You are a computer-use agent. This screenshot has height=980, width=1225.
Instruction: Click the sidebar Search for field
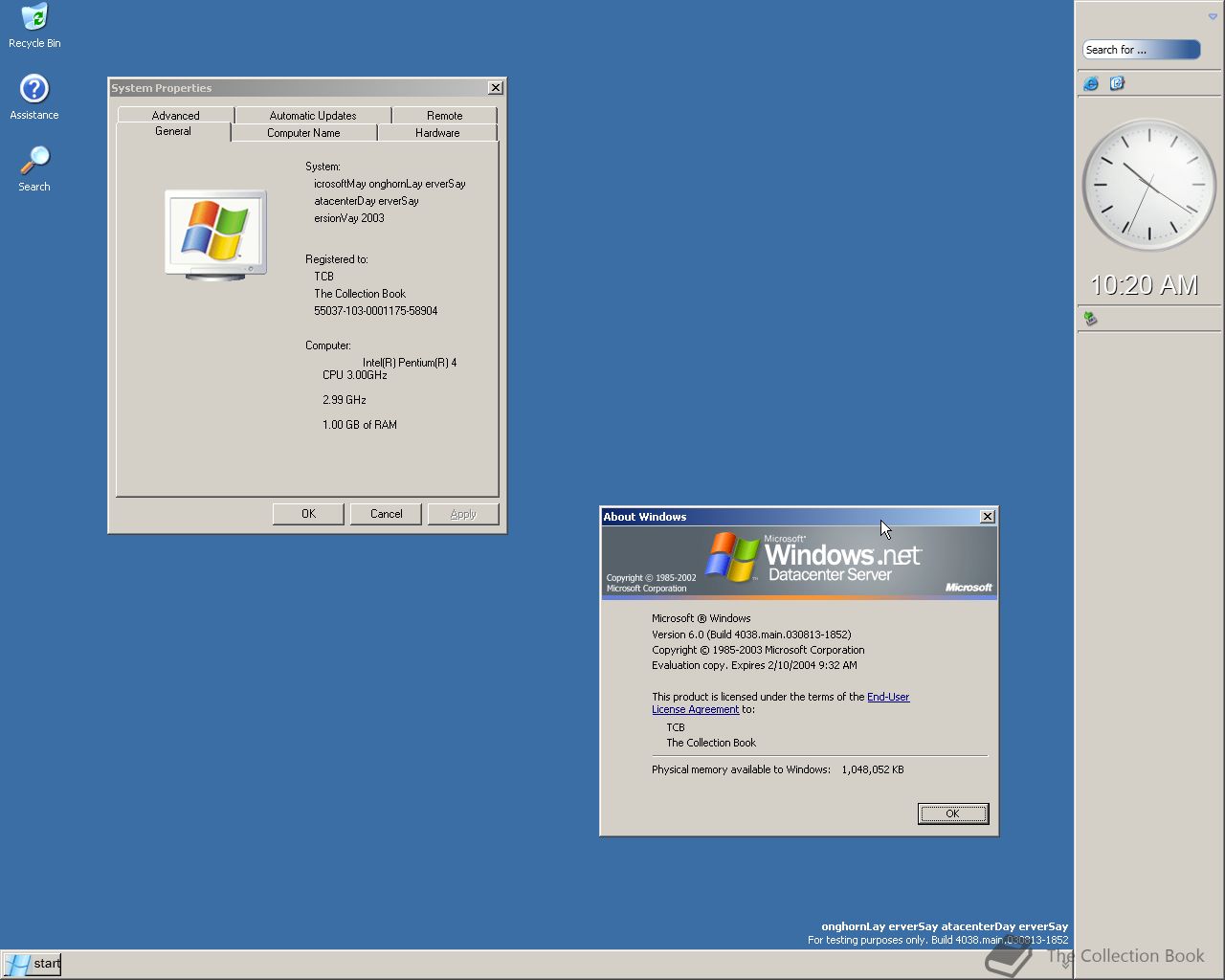(1141, 50)
